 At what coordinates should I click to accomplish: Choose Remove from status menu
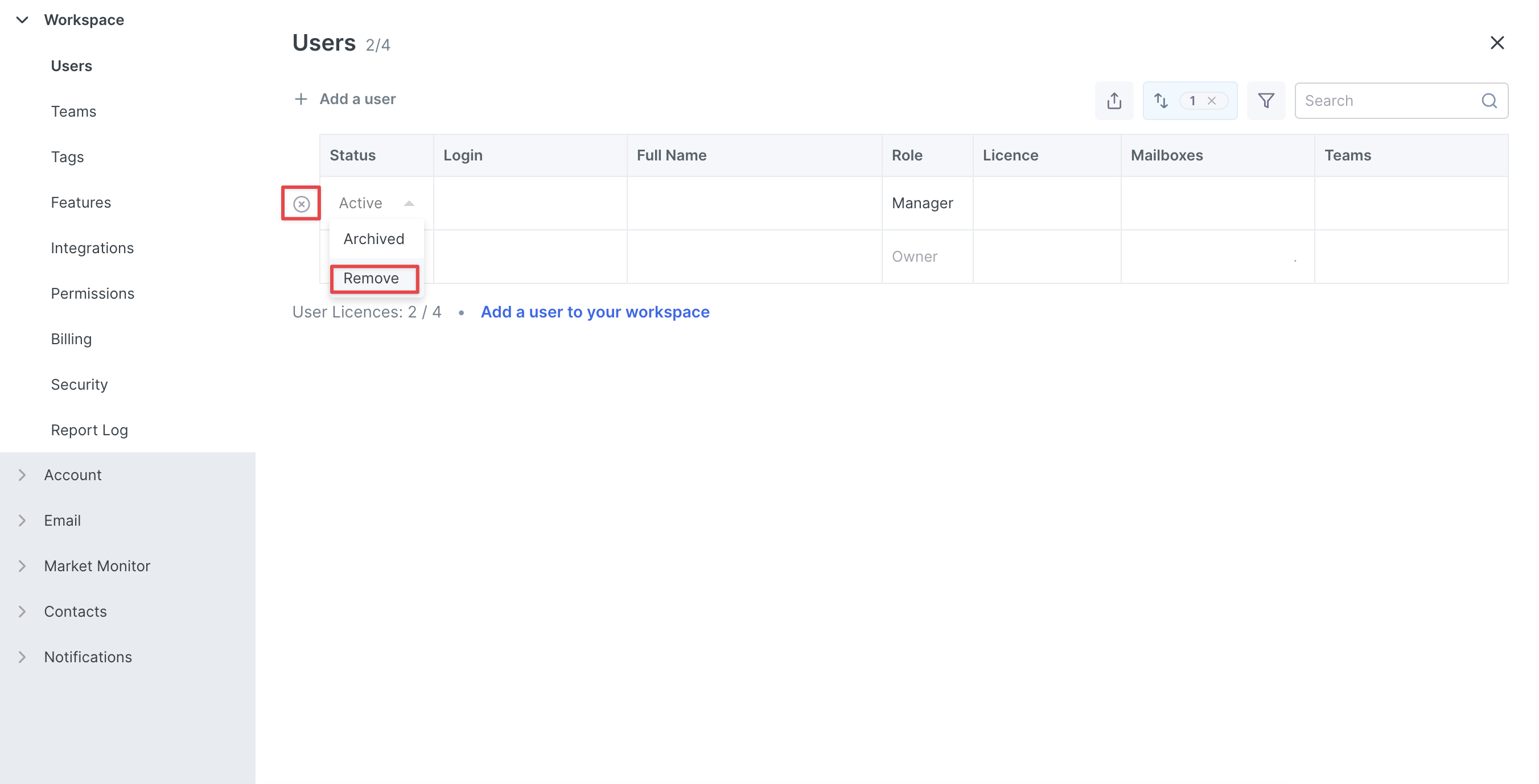(371, 278)
